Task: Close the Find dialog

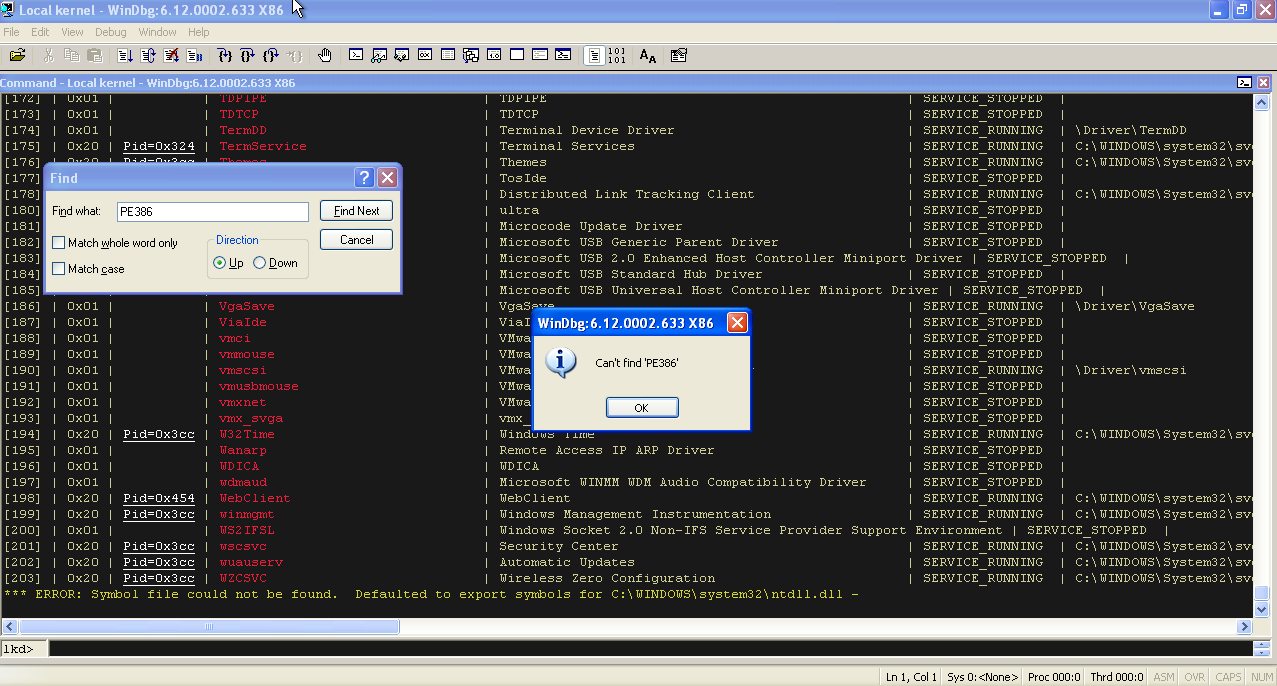Action: 388,178
